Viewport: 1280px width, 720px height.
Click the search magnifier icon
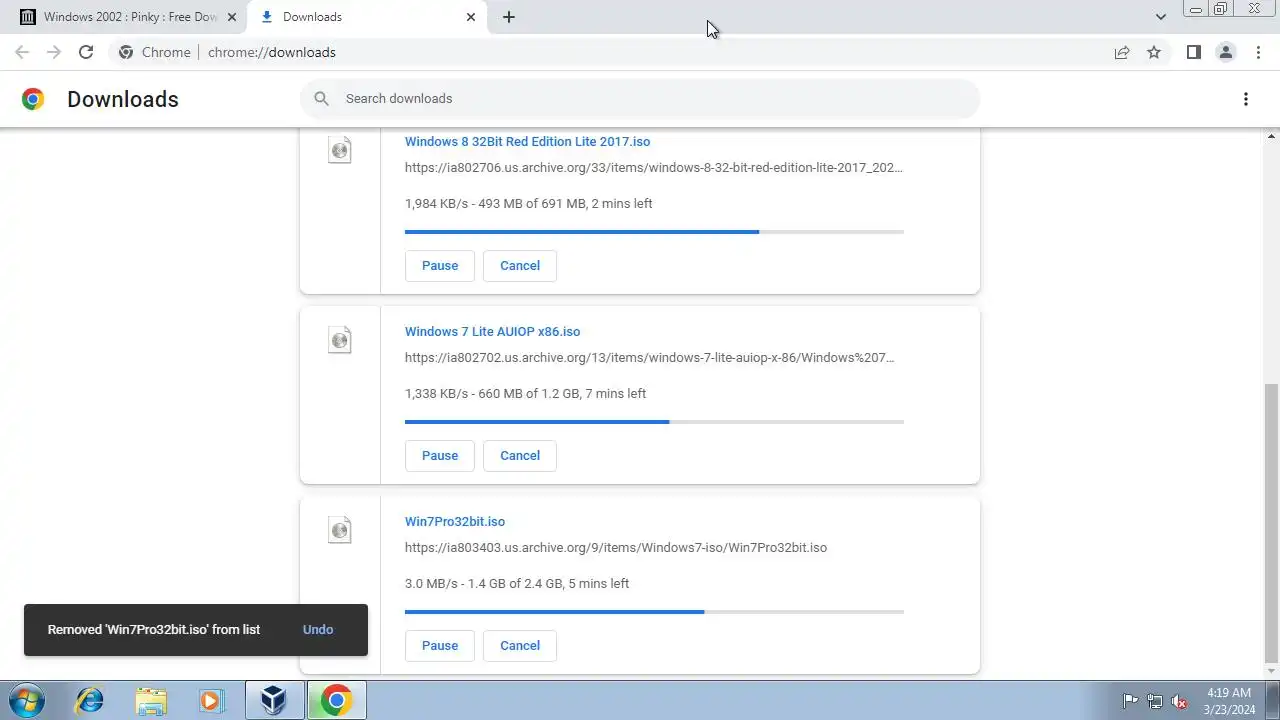click(321, 98)
